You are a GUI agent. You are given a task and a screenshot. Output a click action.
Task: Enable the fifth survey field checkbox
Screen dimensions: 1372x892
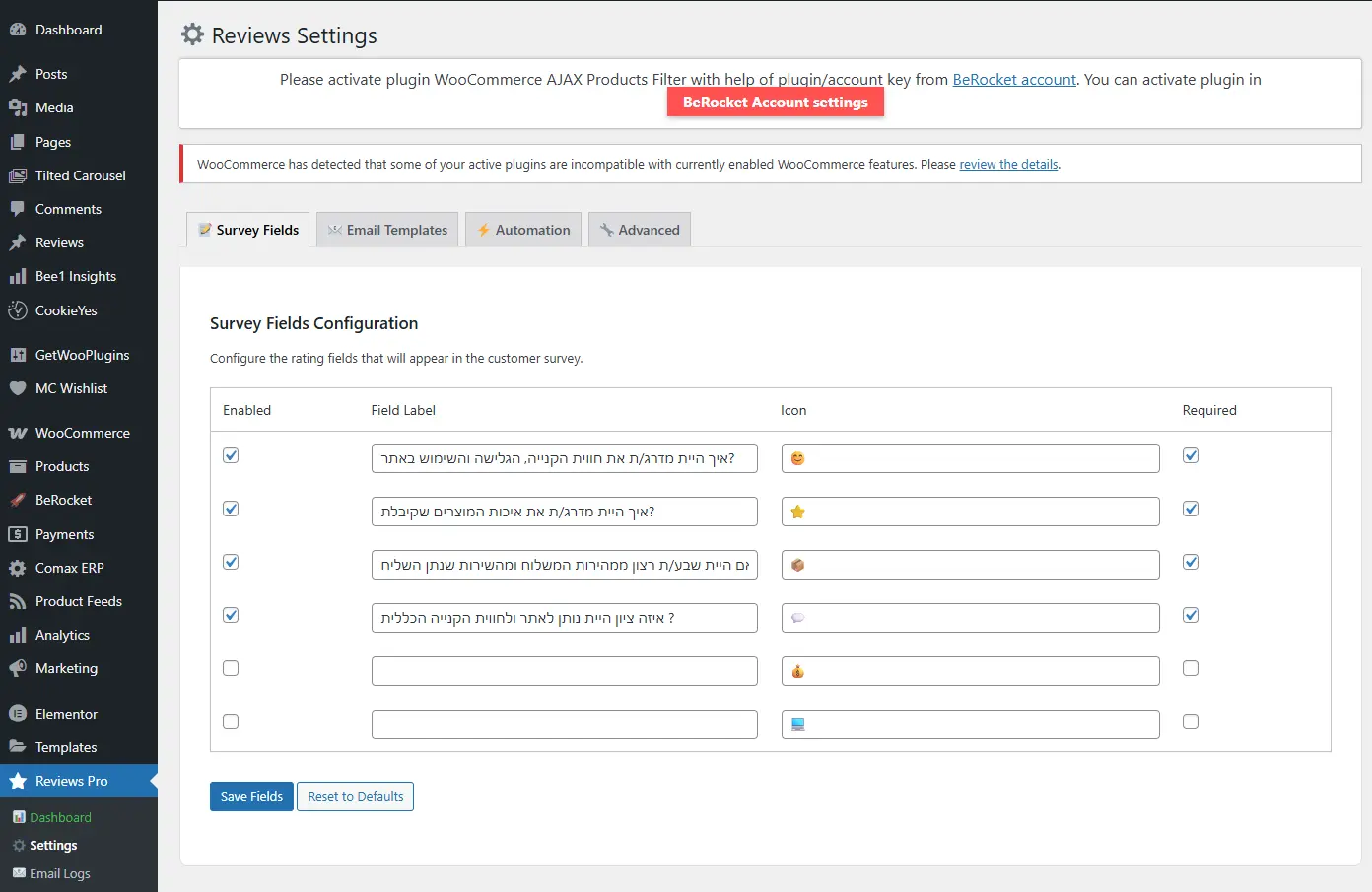coord(231,668)
